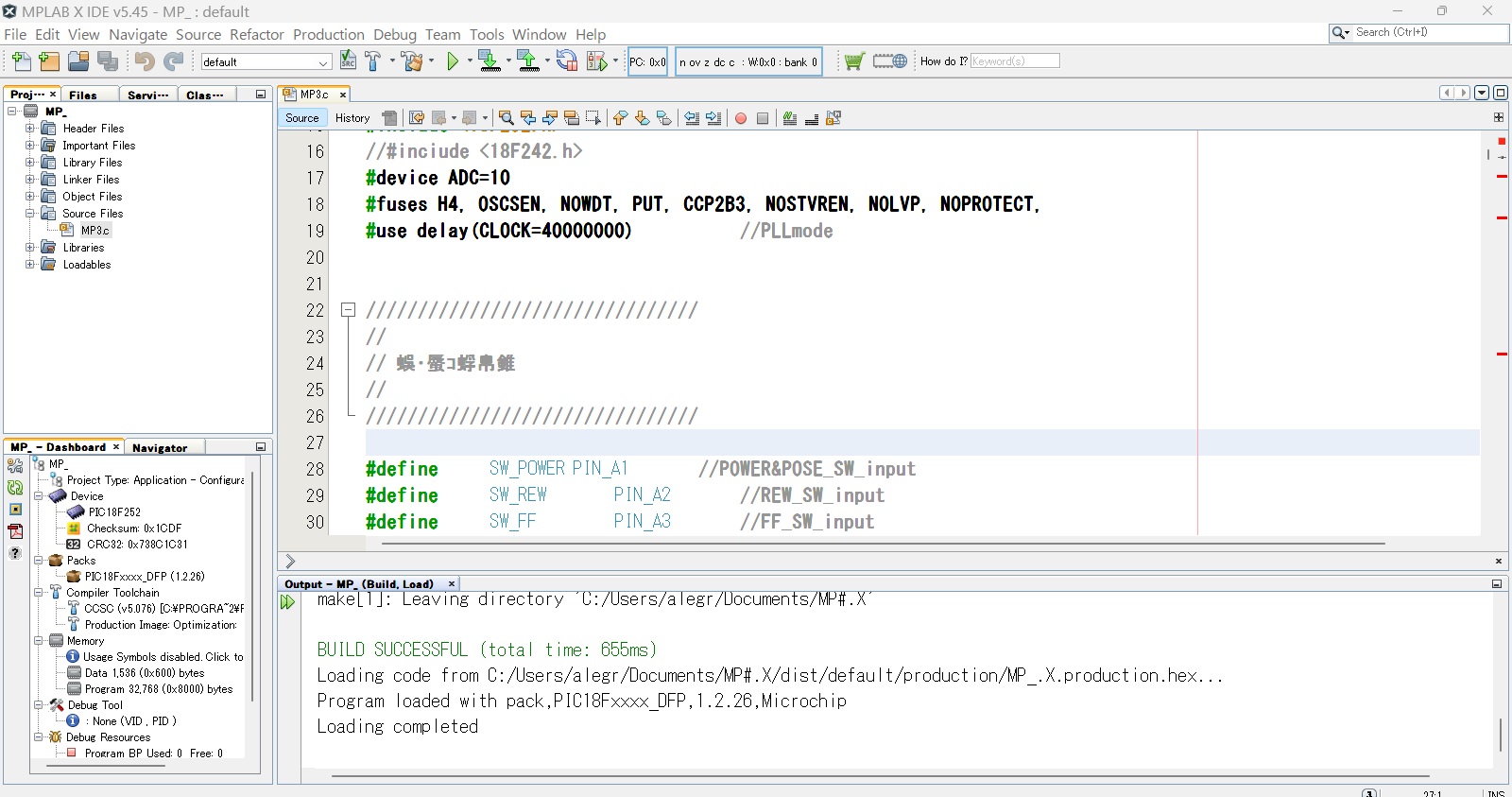Click the shopping cart icon
Viewport: 1512px width, 797px height.
coord(854,61)
